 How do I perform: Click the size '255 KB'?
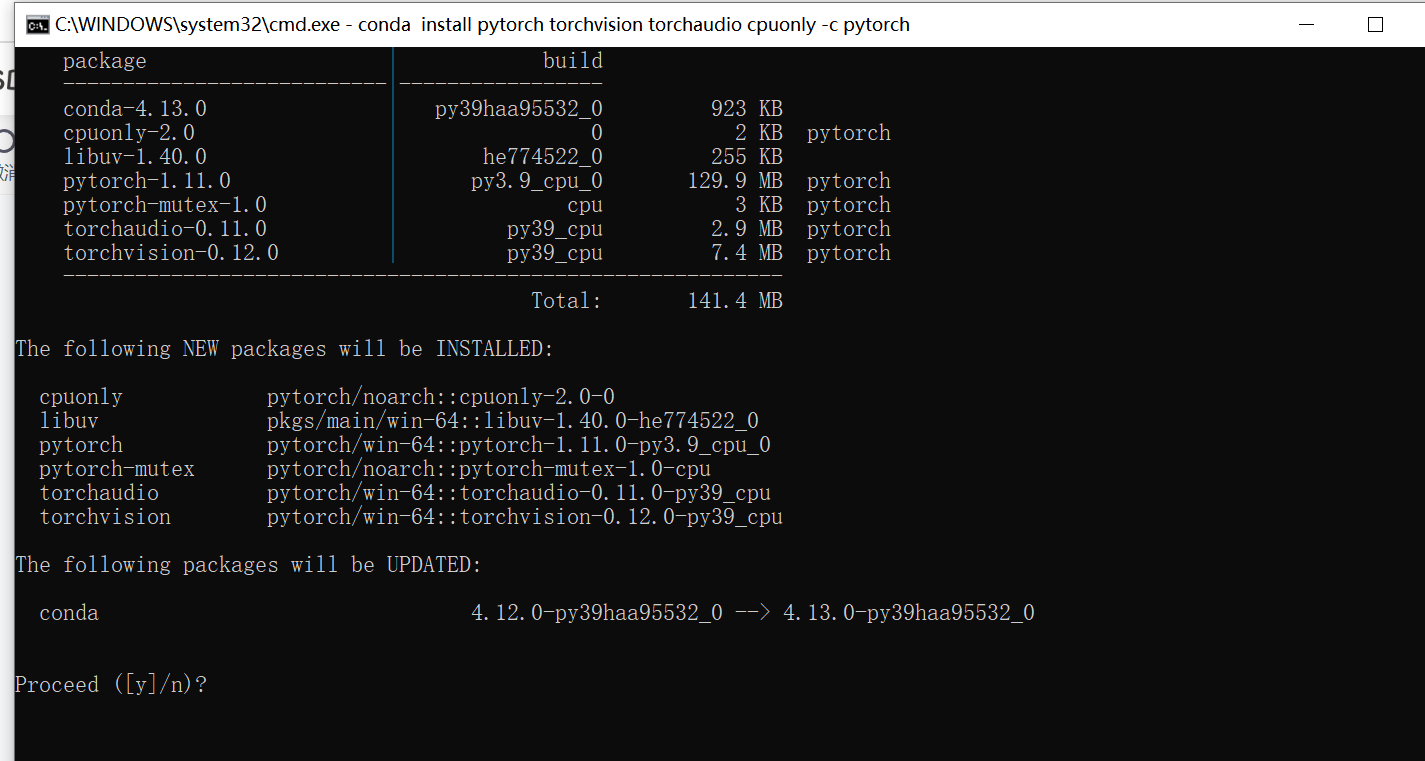(747, 157)
